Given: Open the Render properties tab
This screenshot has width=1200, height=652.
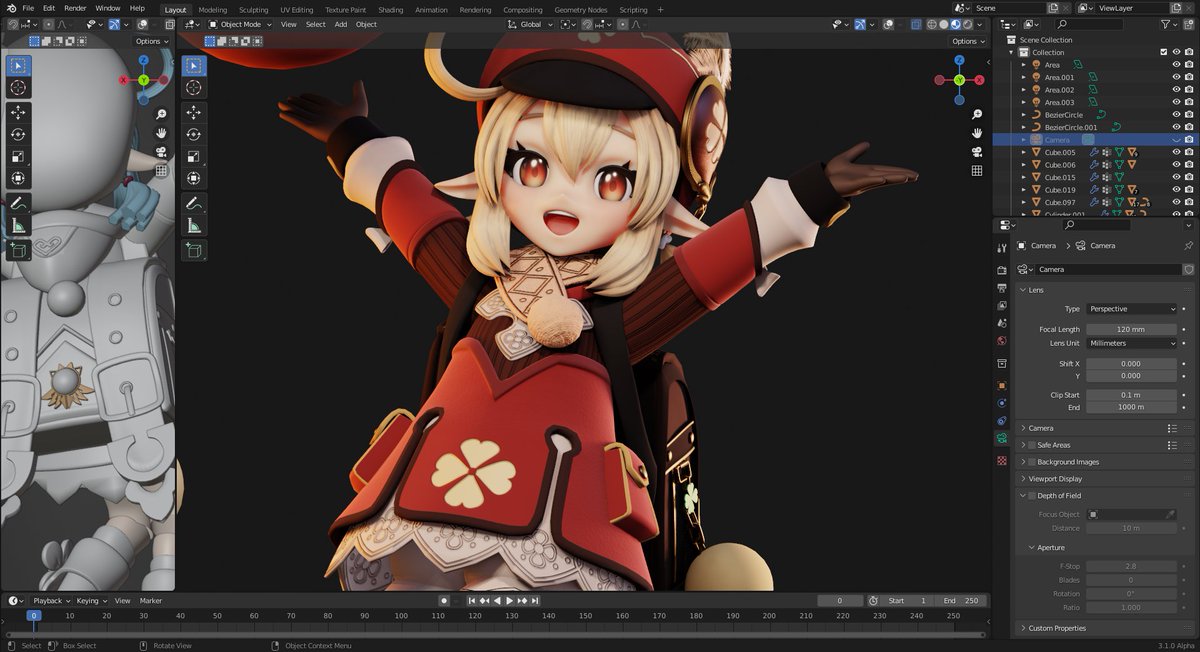Looking at the screenshot, I should pos(1002,270).
